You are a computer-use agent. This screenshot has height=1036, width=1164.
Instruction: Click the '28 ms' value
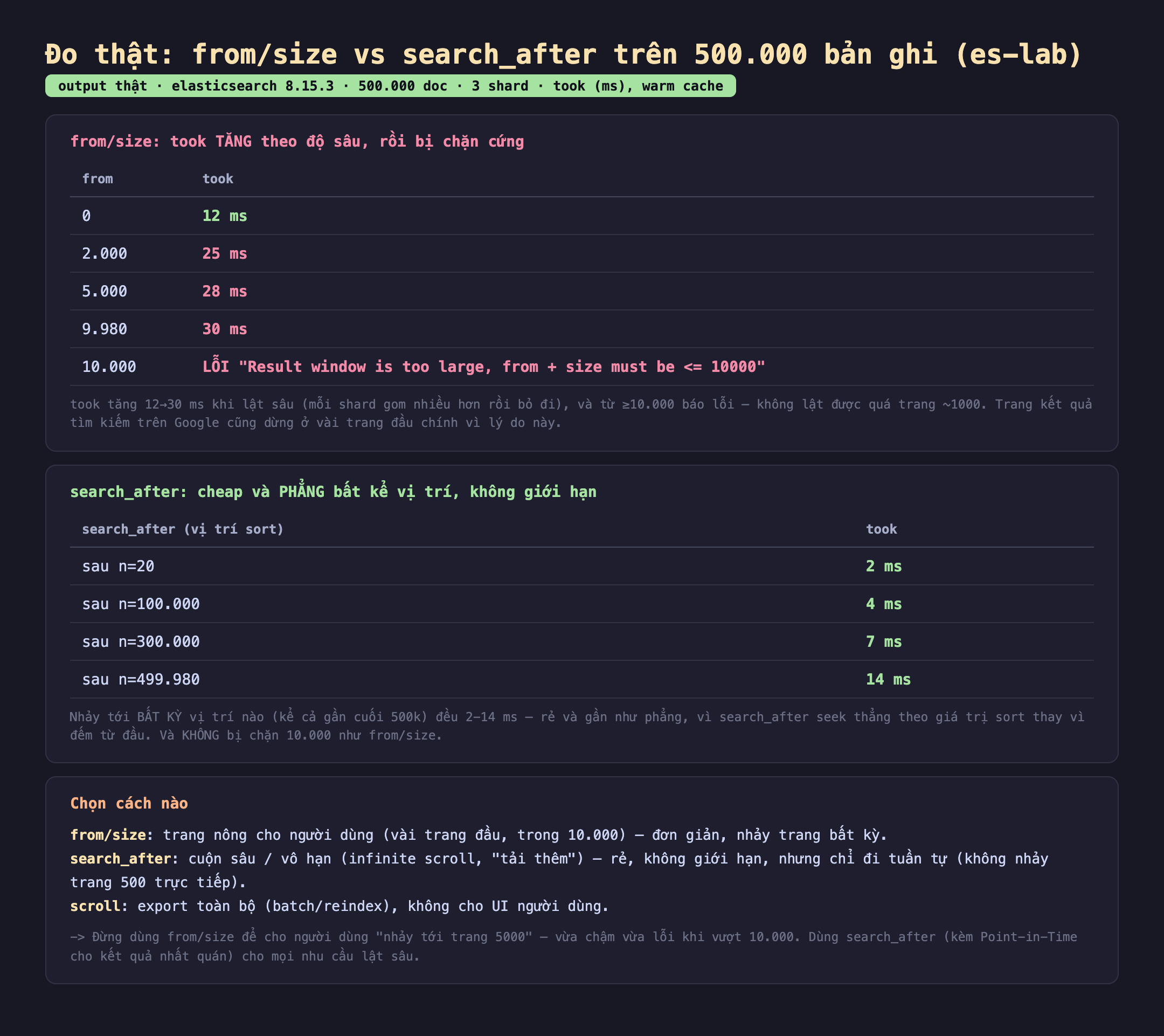click(224, 291)
